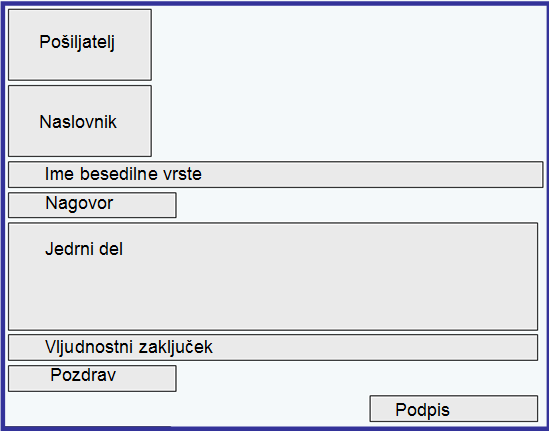Select the Nagovor box
Viewport: 549px width, 431px height.
pyautogui.click(x=92, y=205)
